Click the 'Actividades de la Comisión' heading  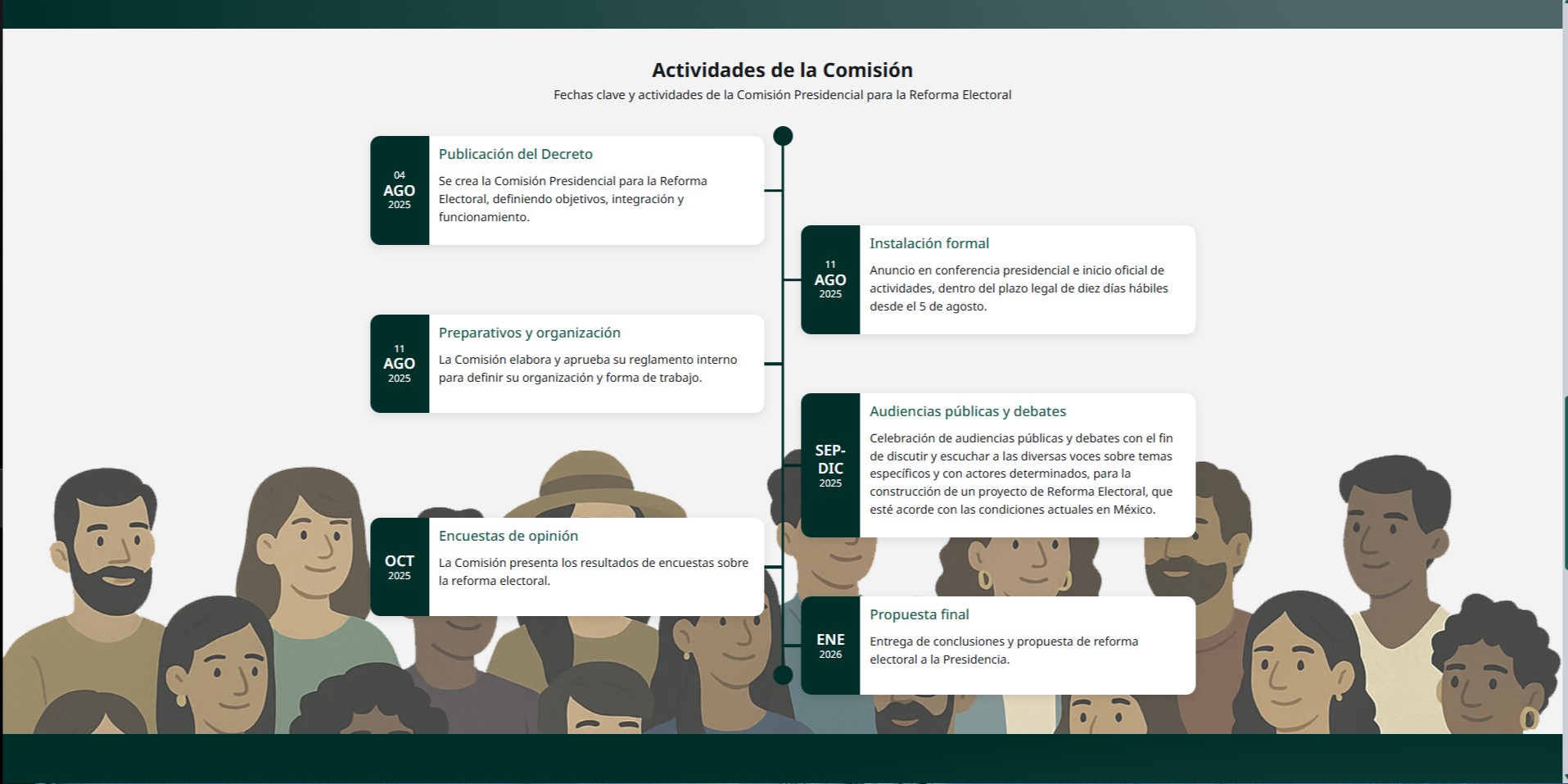click(782, 70)
